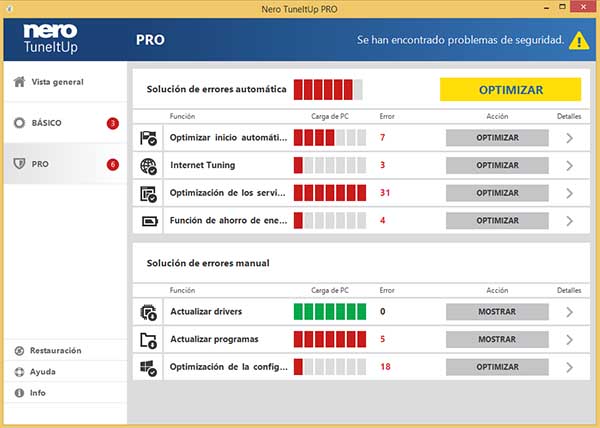Click the app icon in the title bar
This screenshot has height=428, width=600.
pos(9,8)
